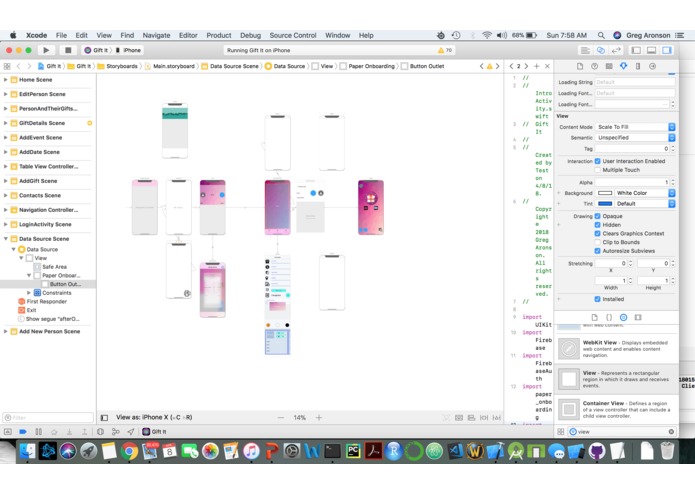Viewport: 695px width, 494px height.
Task: Show the Code Snippet library
Action: click(609, 317)
